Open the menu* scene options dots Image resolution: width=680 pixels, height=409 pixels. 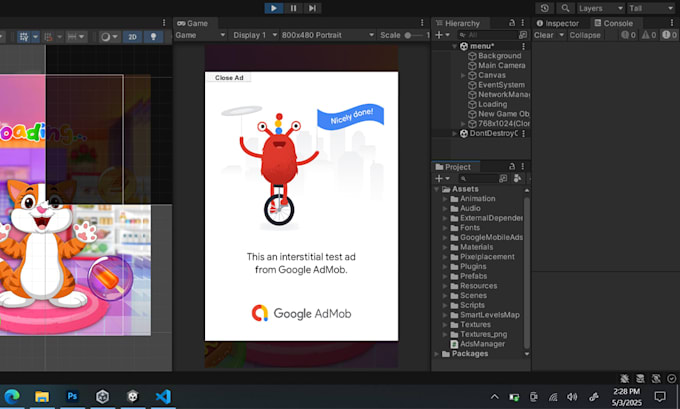click(523, 46)
